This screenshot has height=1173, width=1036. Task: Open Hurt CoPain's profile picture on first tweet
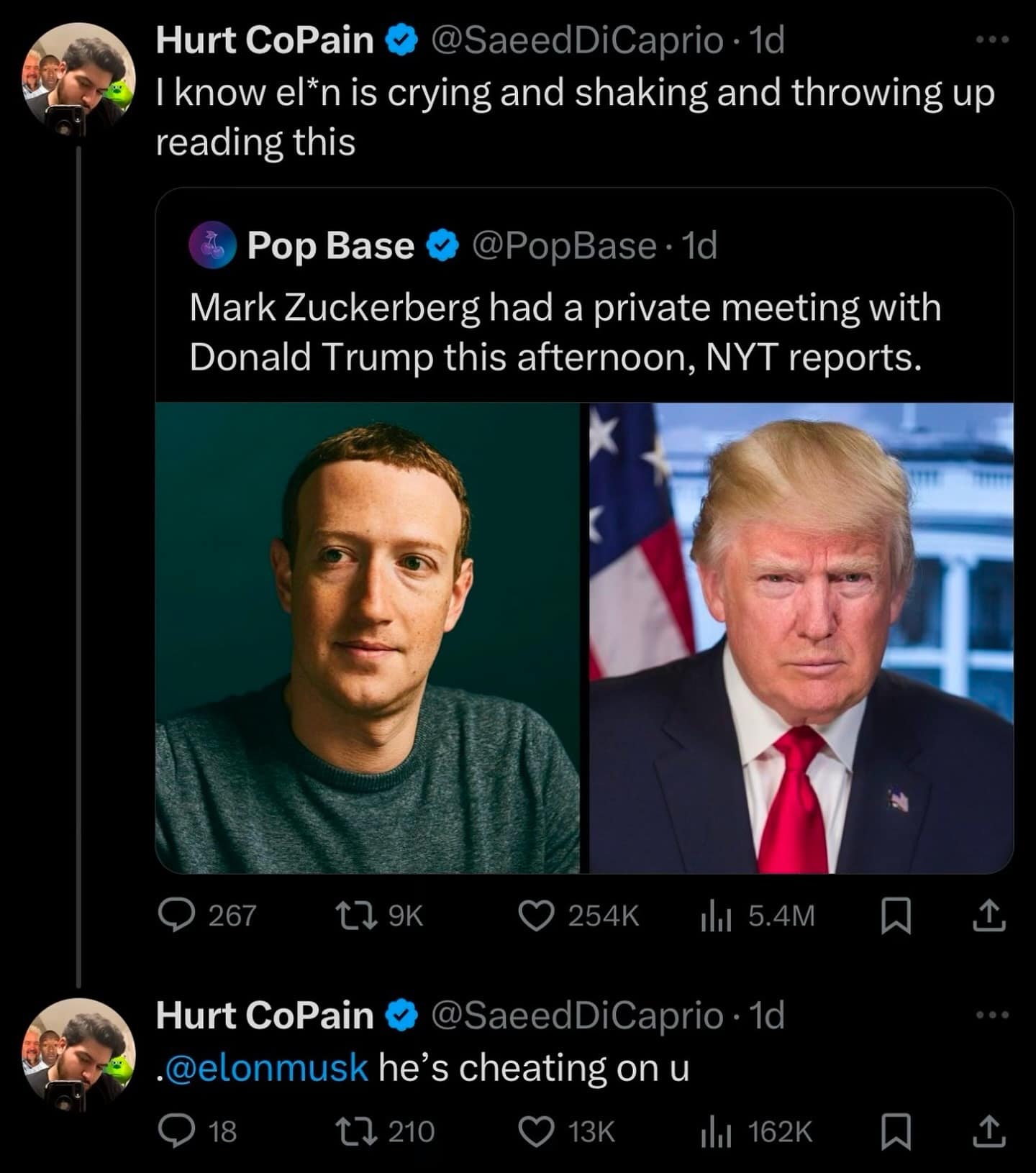pos(80,79)
